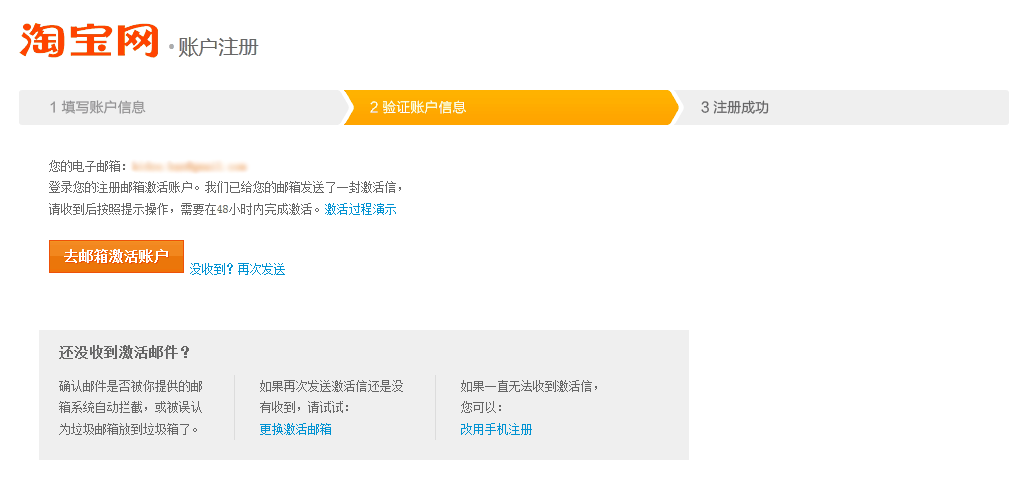Image resolution: width=1026 pixels, height=483 pixels.
Task: Click the 如果一直无法收到激活信 tip text
Action: (x=529, y=385)
